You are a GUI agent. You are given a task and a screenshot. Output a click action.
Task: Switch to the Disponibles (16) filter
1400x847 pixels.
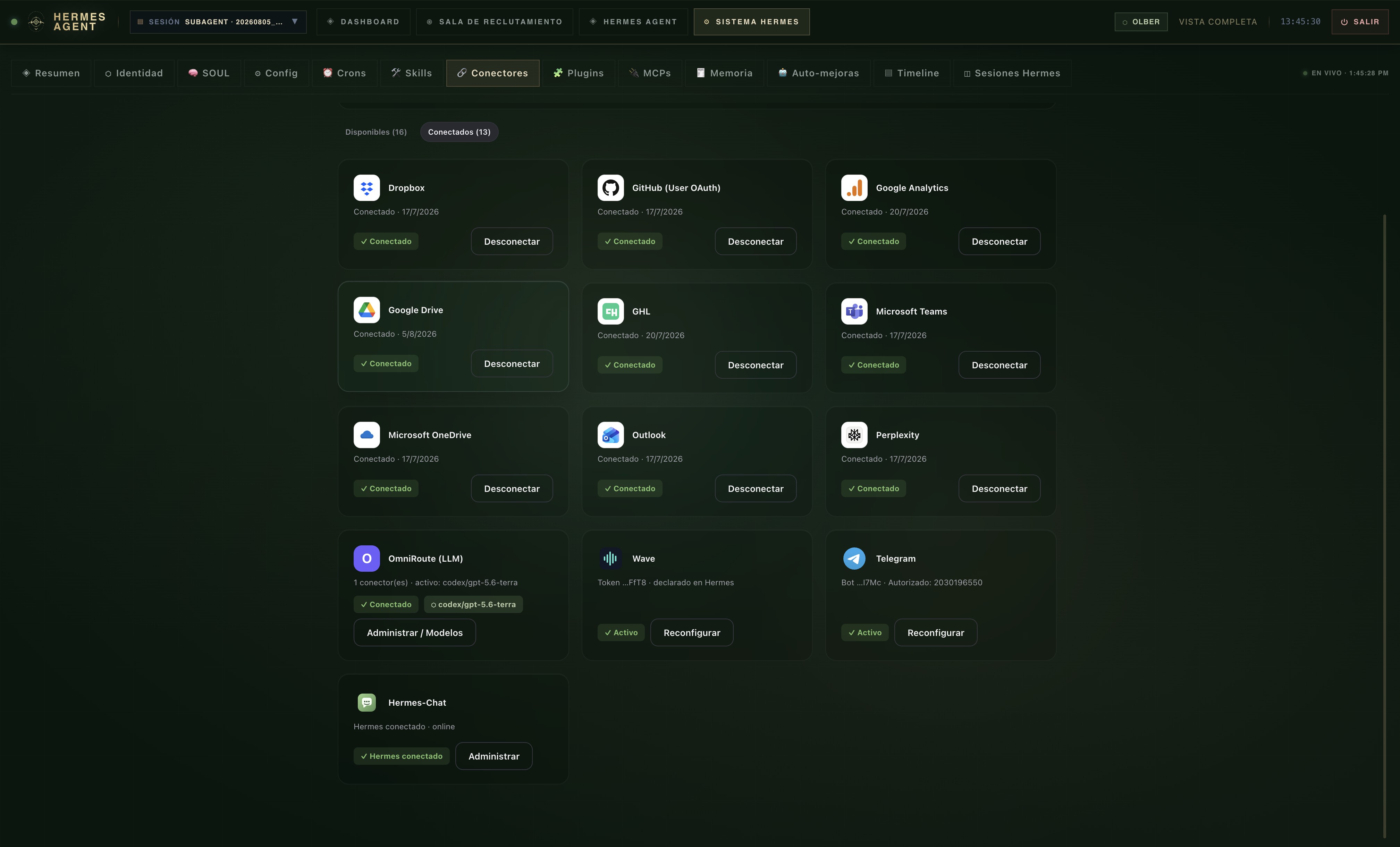(x=376, y=132)
